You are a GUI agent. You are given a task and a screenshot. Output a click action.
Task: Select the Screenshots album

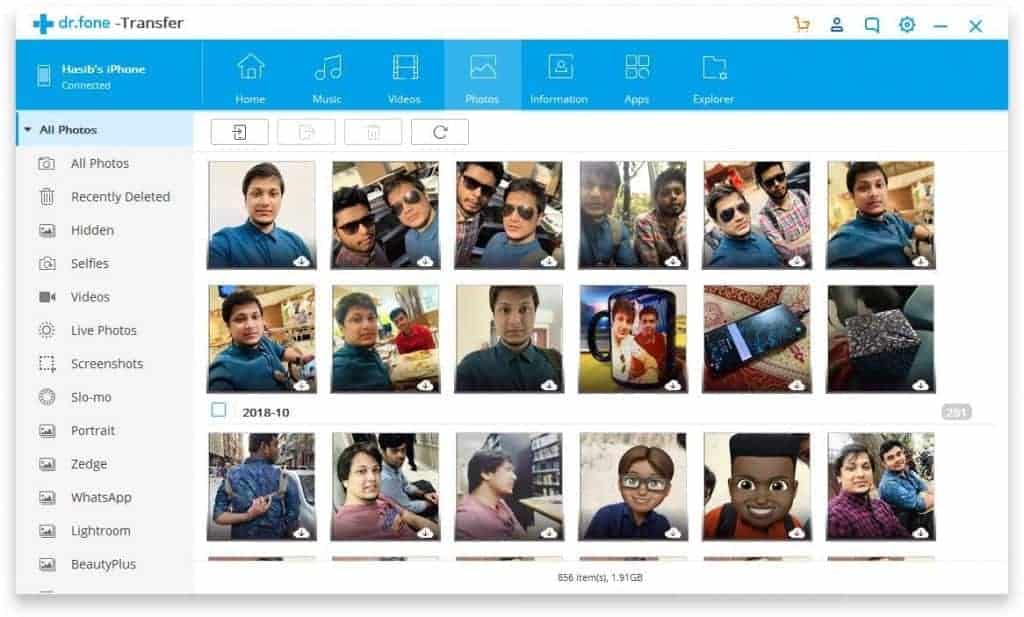107,363
